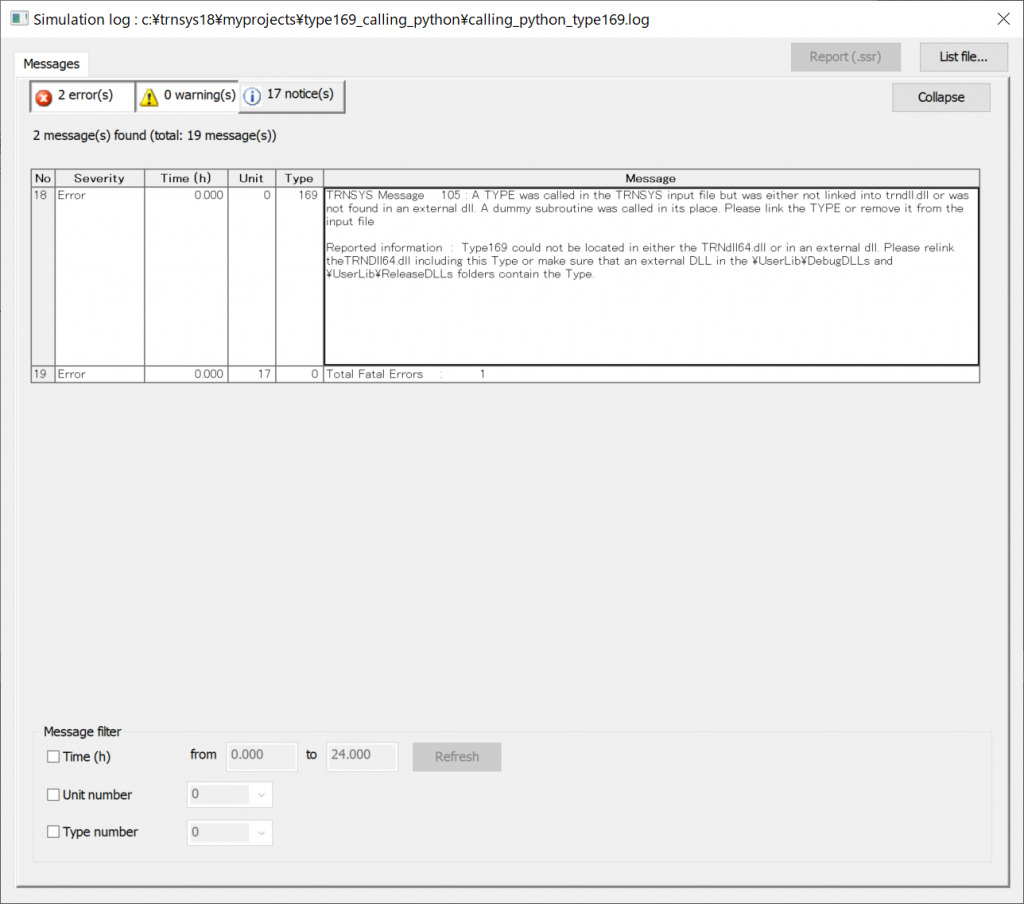Show the 17 notice(s) messages

coord(290,96)
